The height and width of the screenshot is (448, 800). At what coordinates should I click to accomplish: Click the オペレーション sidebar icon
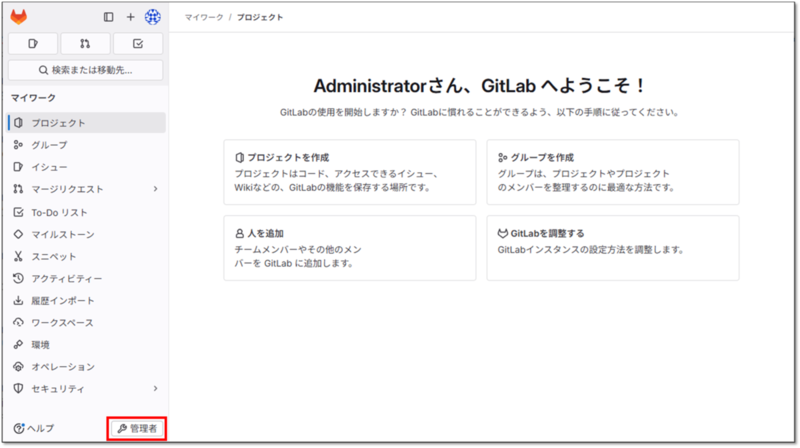(18, 367)
